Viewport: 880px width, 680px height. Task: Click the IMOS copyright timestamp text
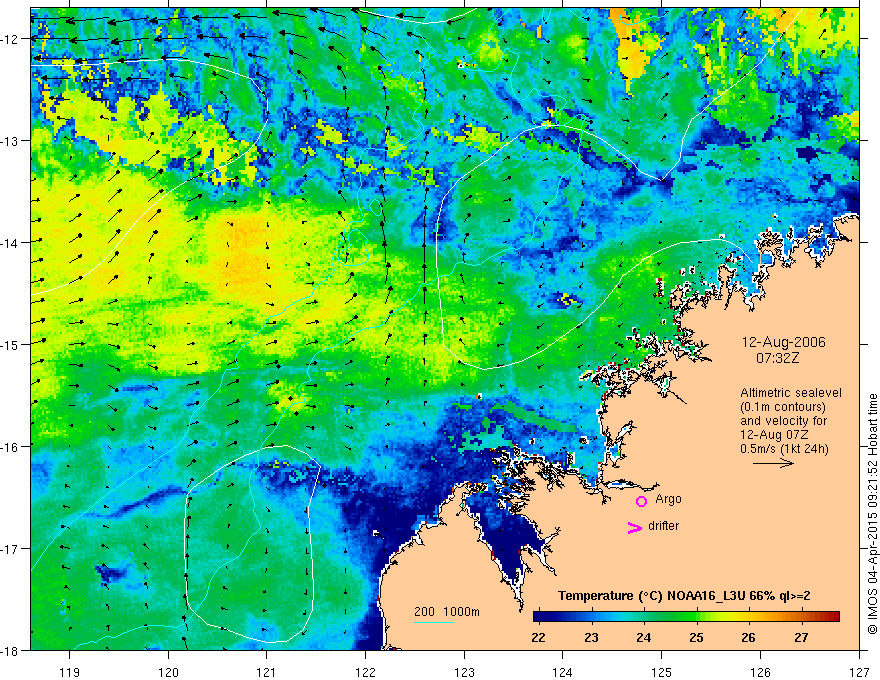pos(872,514)
